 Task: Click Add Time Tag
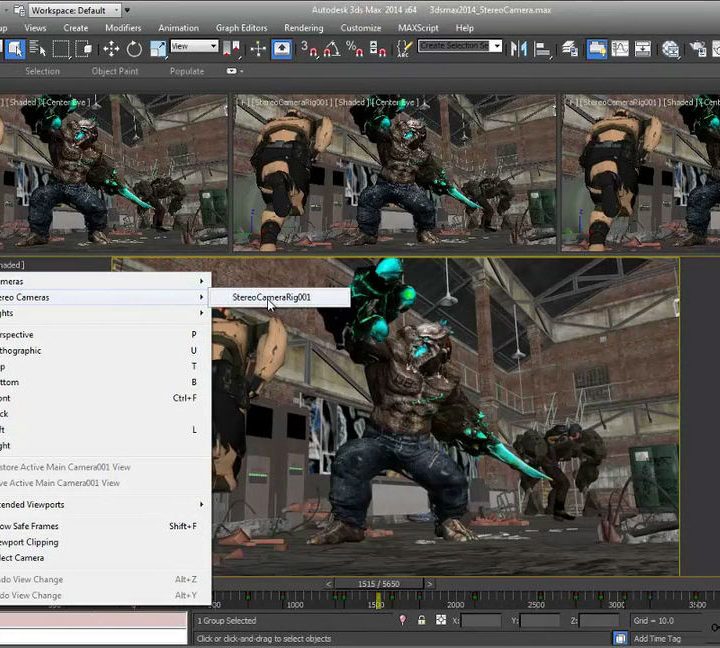click(657, 638)
